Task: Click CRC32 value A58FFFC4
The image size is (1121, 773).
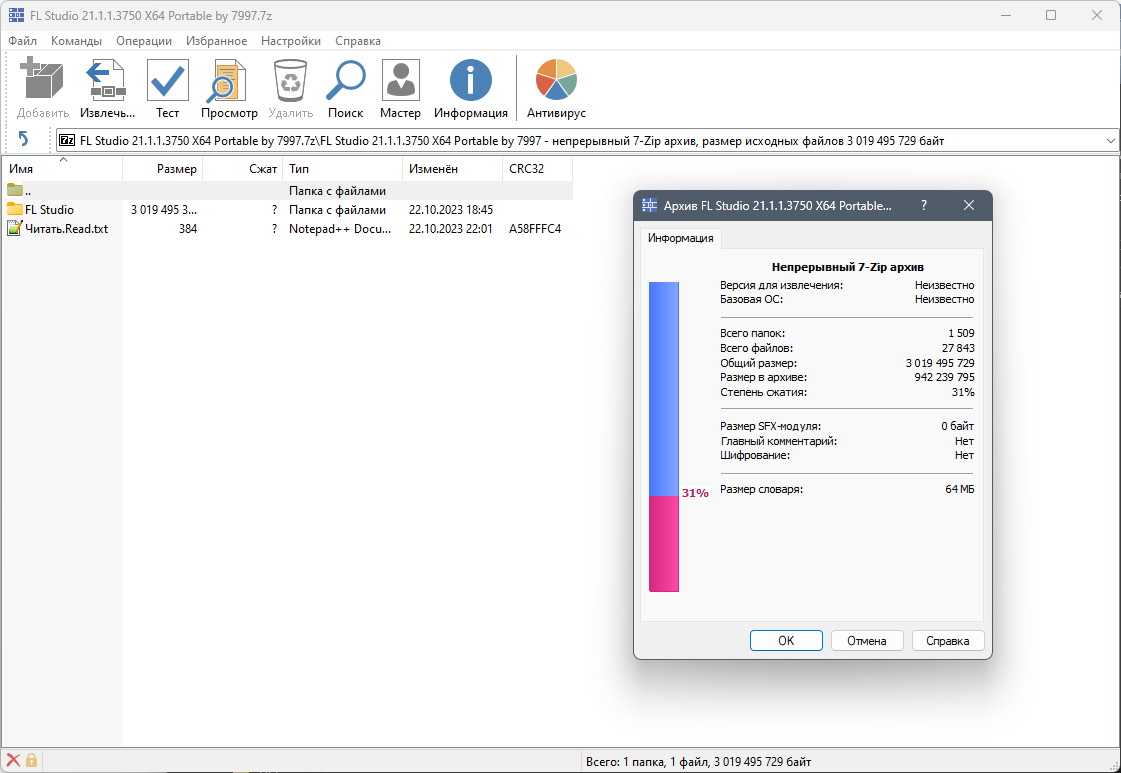Action: pos(535,229)
